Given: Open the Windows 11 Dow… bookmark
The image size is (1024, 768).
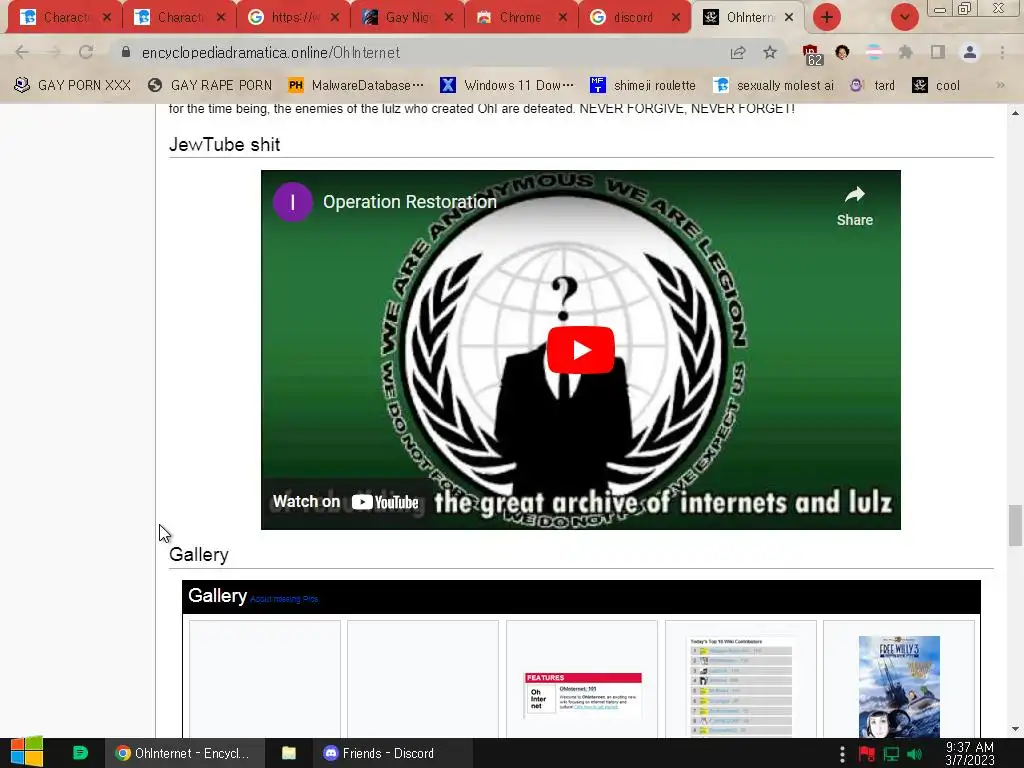Looking at the screenshot, I should click(x=507, y=85).
